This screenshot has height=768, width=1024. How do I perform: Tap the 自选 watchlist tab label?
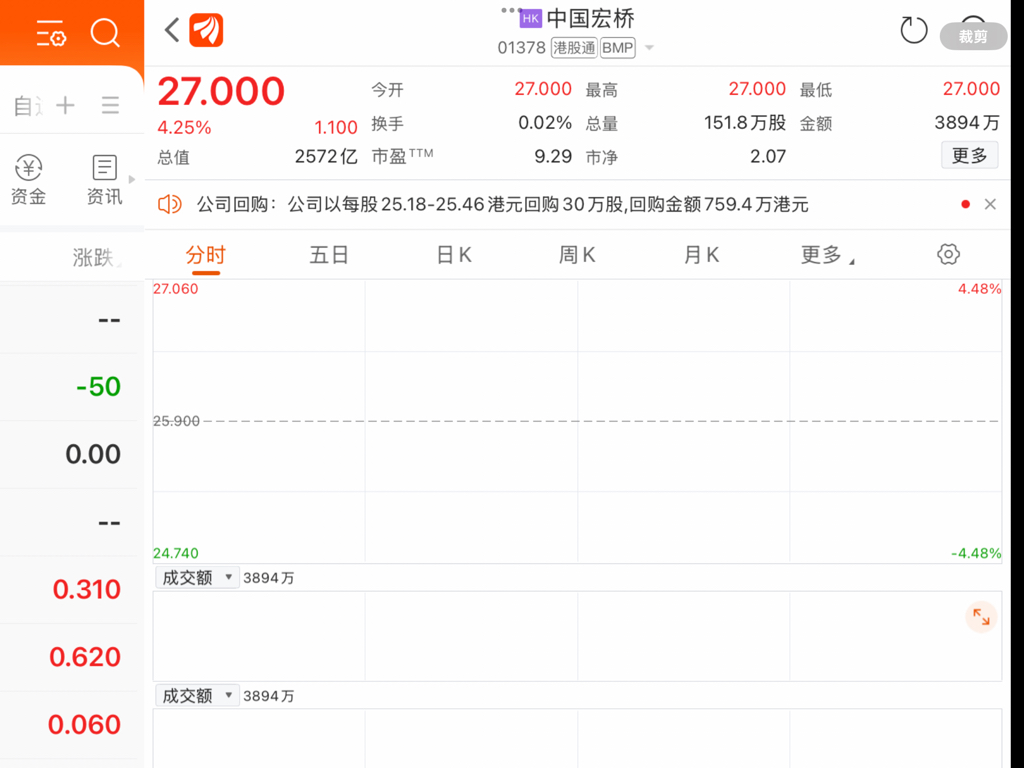(x=29, y=106)
